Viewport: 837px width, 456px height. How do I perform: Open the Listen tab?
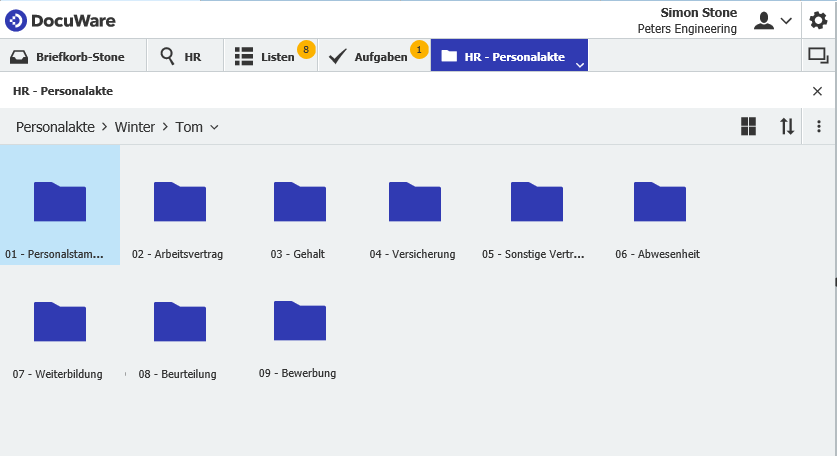pos(266,57)
